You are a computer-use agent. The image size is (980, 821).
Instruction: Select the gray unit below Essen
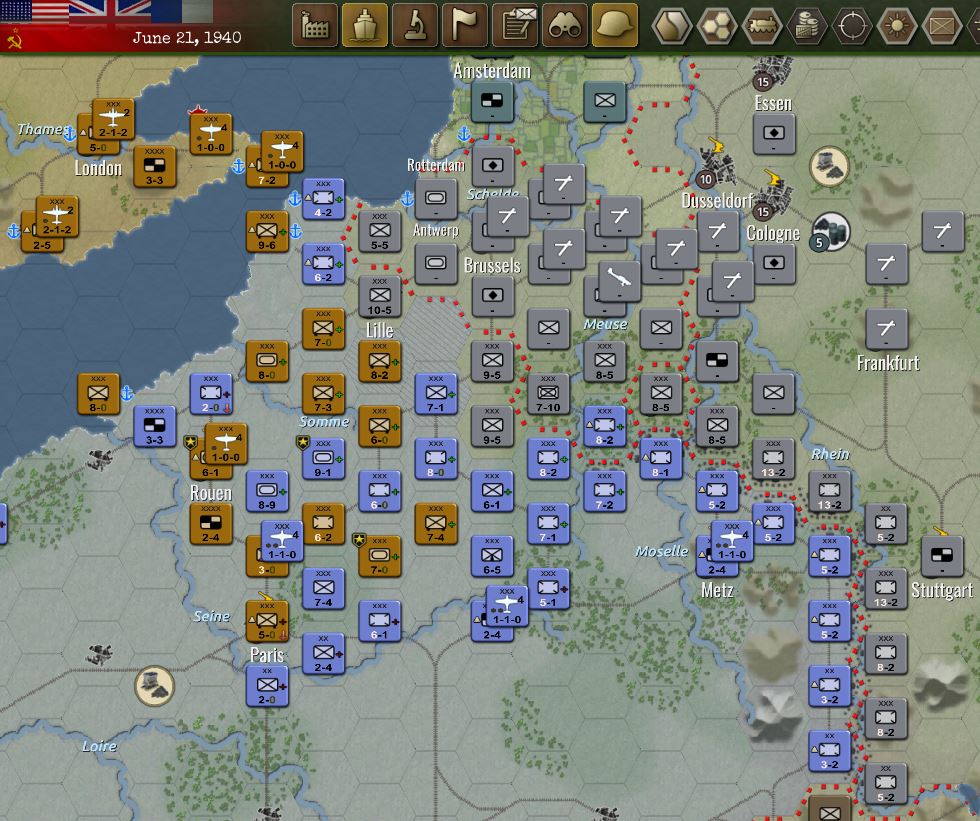point(773,135)
